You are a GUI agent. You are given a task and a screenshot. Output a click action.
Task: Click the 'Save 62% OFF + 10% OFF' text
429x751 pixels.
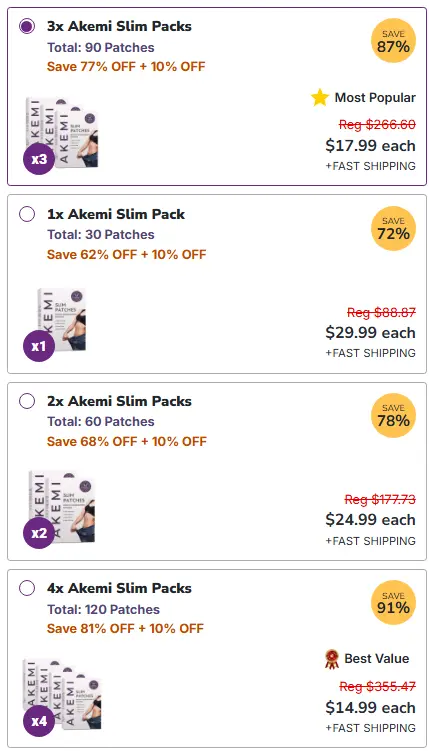click(126, 254)
